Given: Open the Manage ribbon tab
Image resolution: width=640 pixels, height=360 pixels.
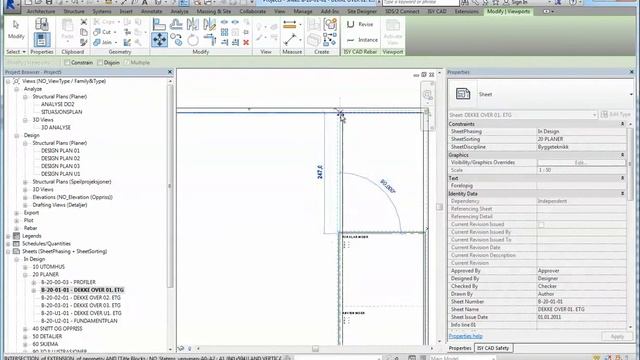Looking at the screenshot, I should tap(303, 11).
